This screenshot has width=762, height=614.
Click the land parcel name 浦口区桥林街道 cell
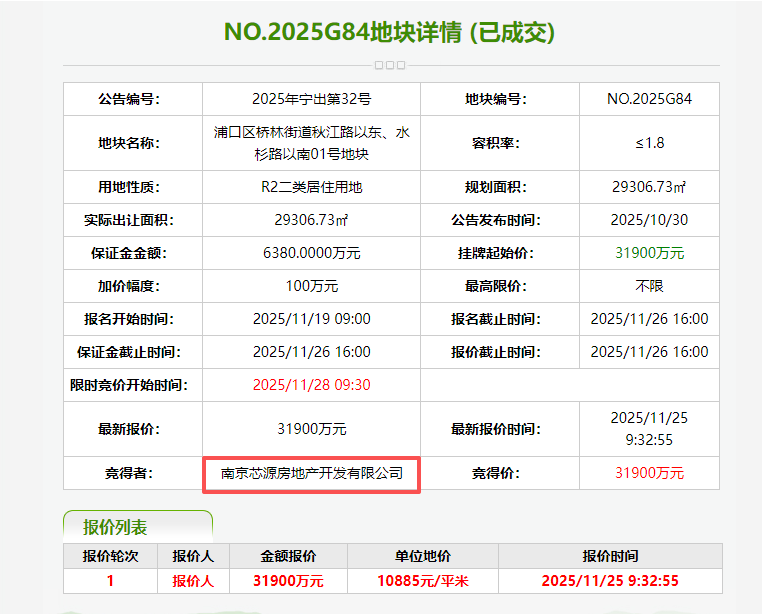[312, 143]
